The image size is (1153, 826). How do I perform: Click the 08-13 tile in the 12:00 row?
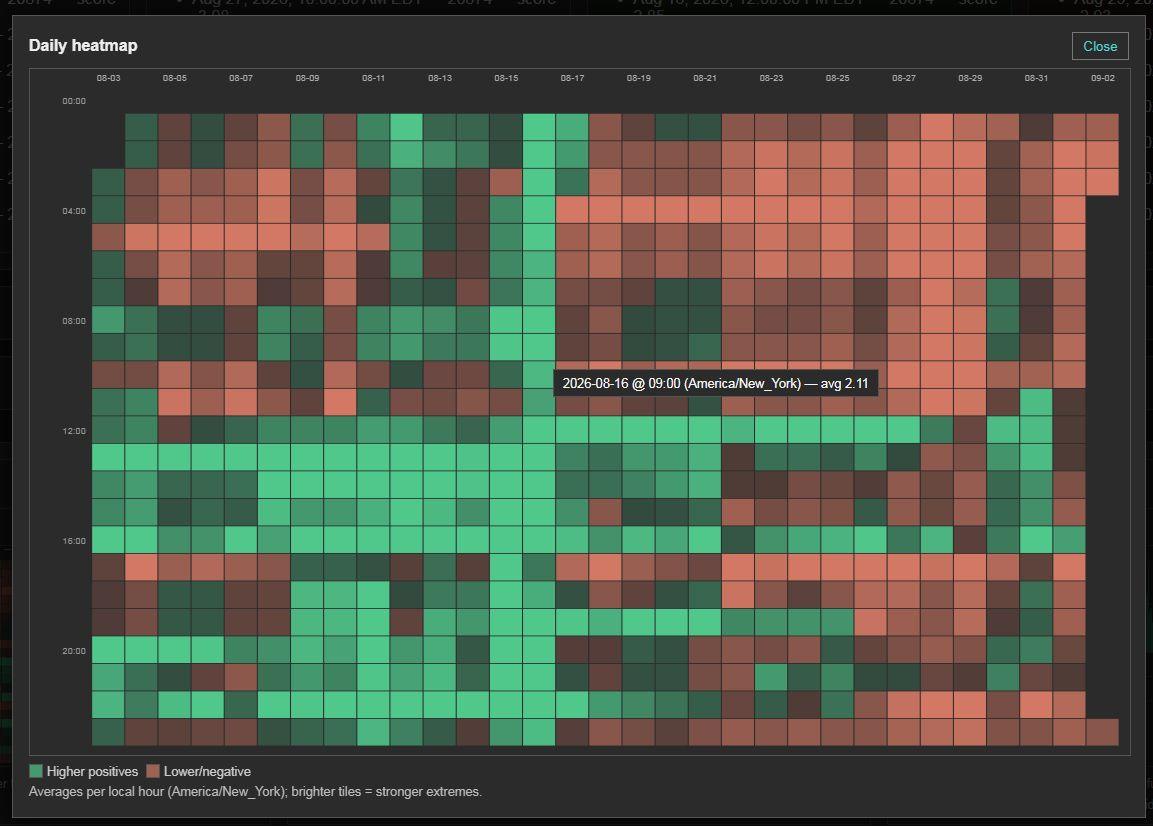(x=440, y=430)
